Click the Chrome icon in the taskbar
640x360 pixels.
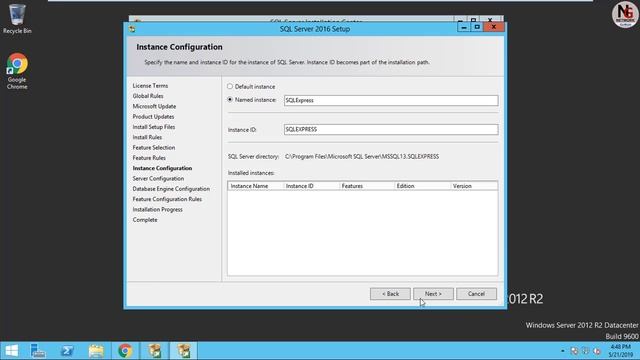[x=125, y=351]
